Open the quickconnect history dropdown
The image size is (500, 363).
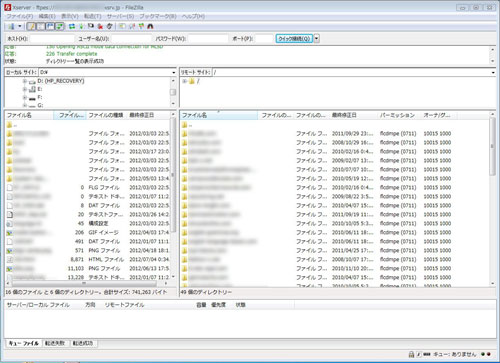316,39
